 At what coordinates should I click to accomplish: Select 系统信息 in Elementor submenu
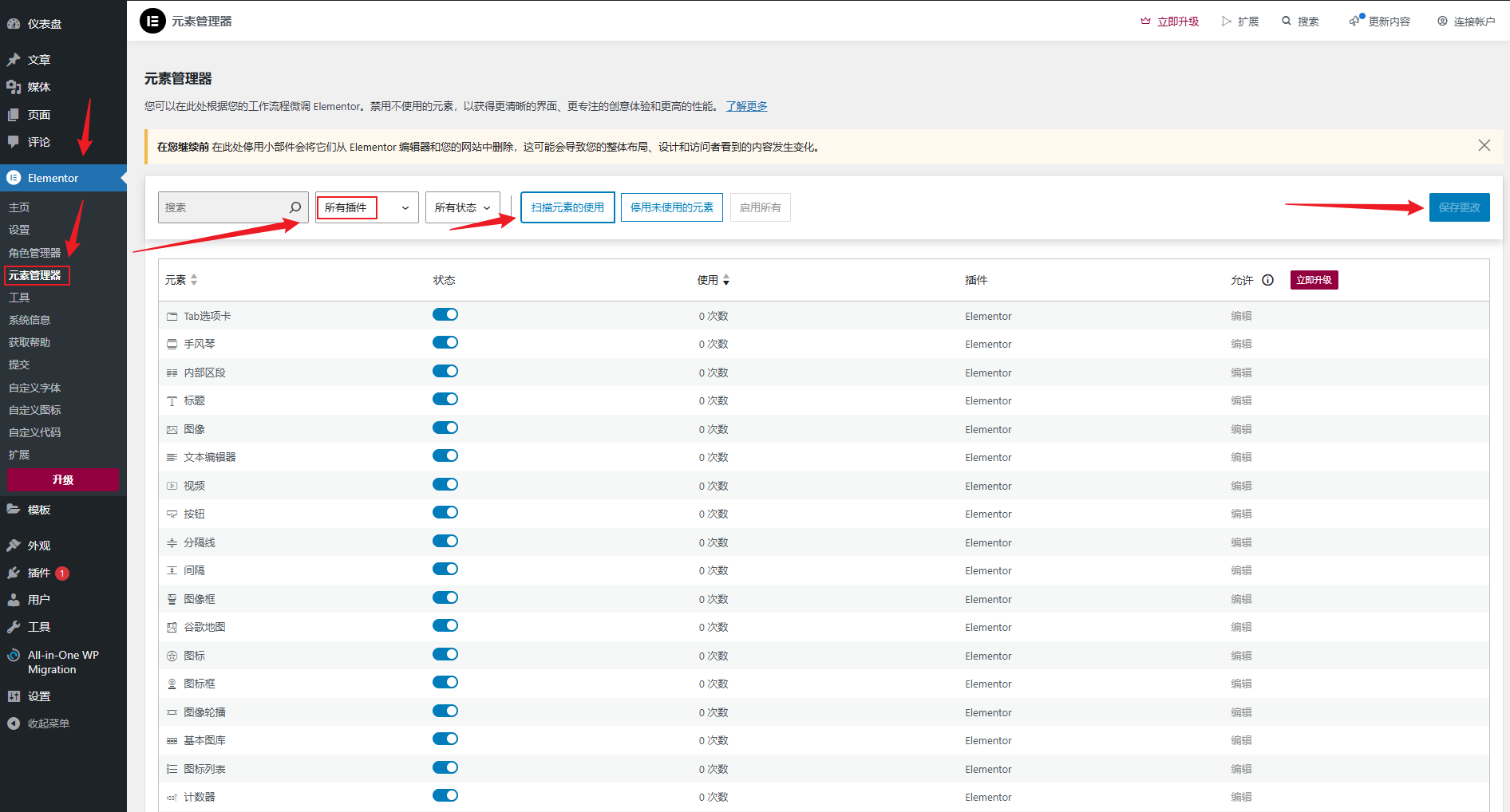click(x=30, y=320)
